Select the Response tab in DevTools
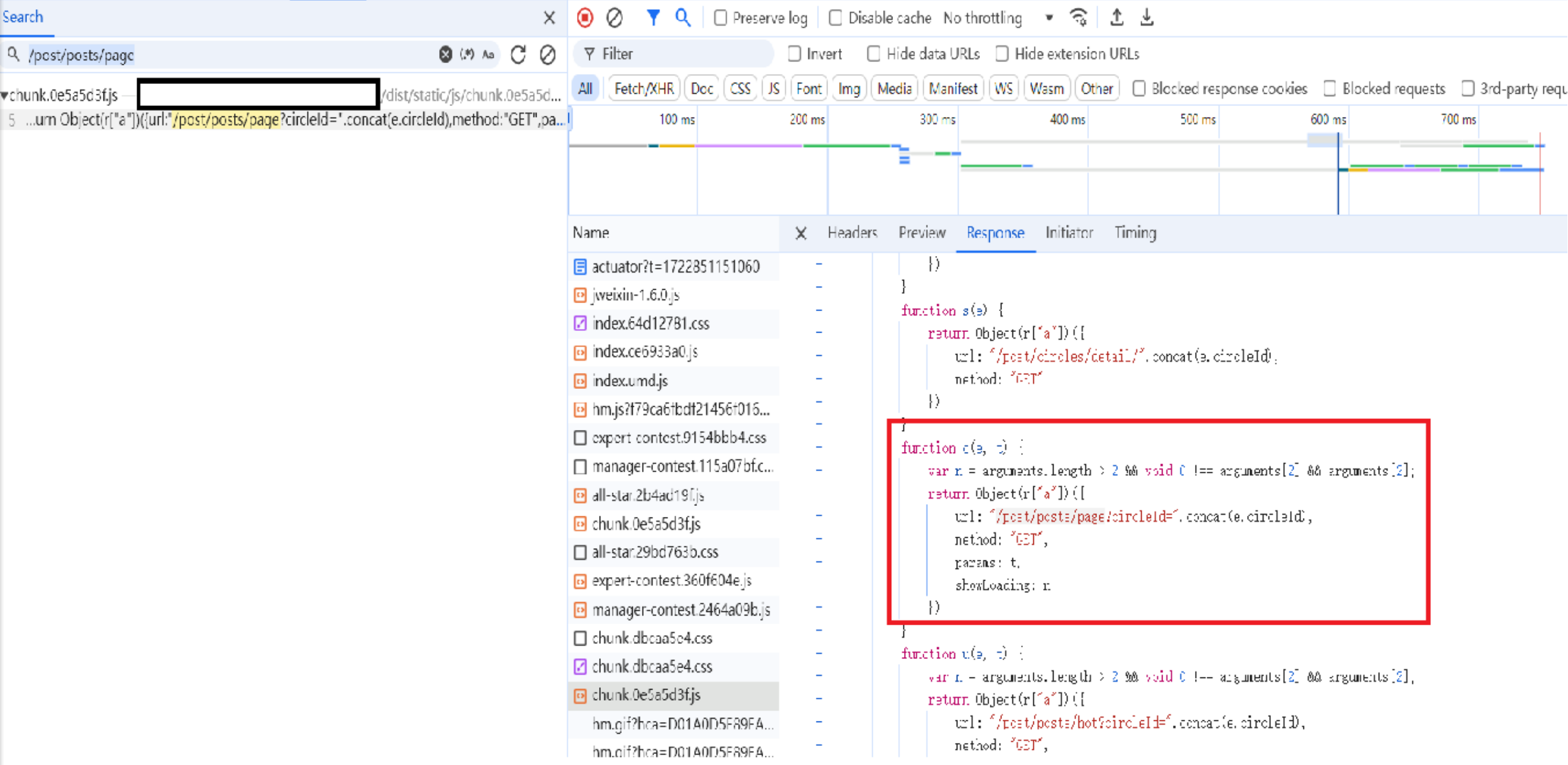The image size is (1568, 765). (x=996, y=232)
